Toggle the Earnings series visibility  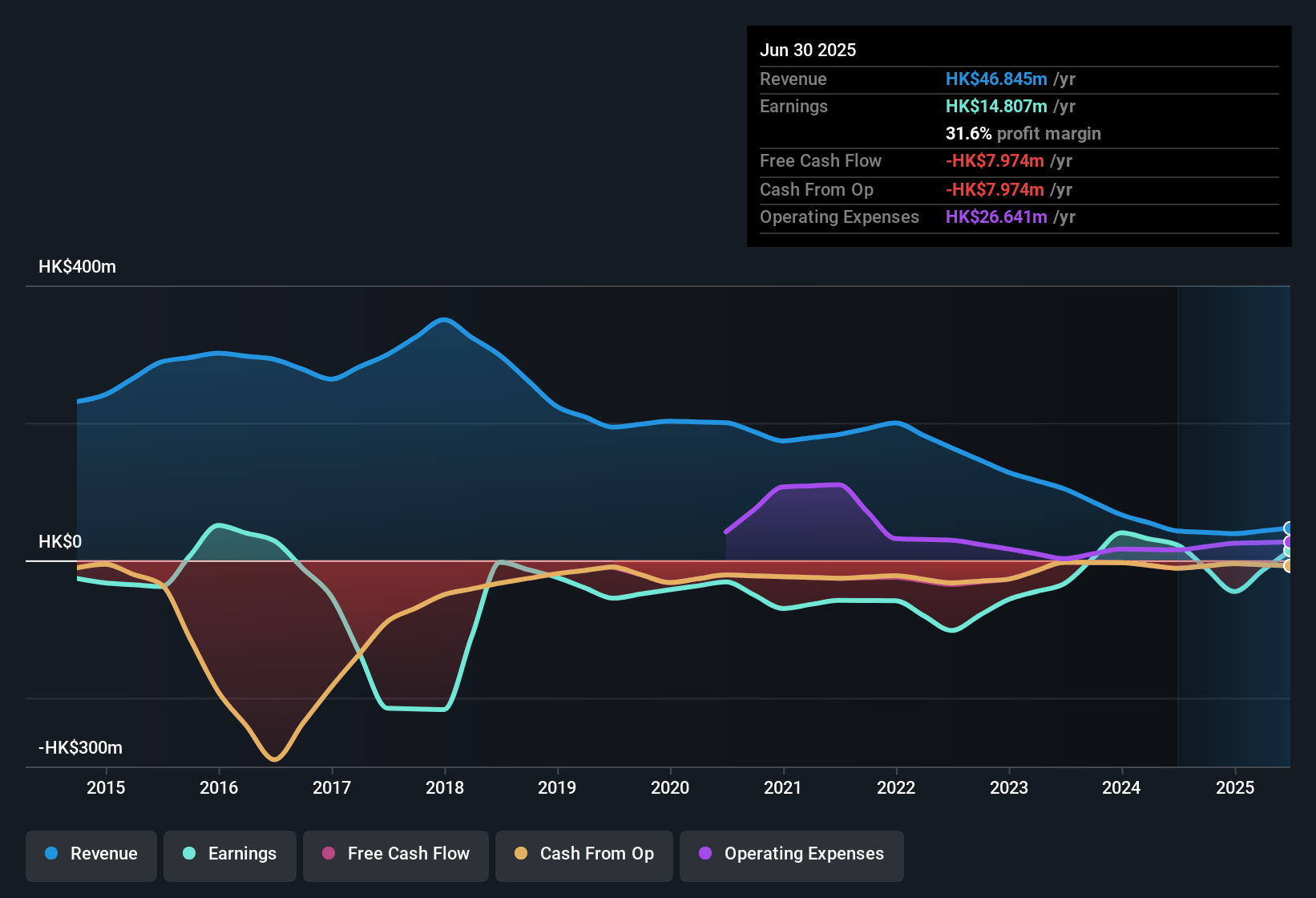[230, 854]
